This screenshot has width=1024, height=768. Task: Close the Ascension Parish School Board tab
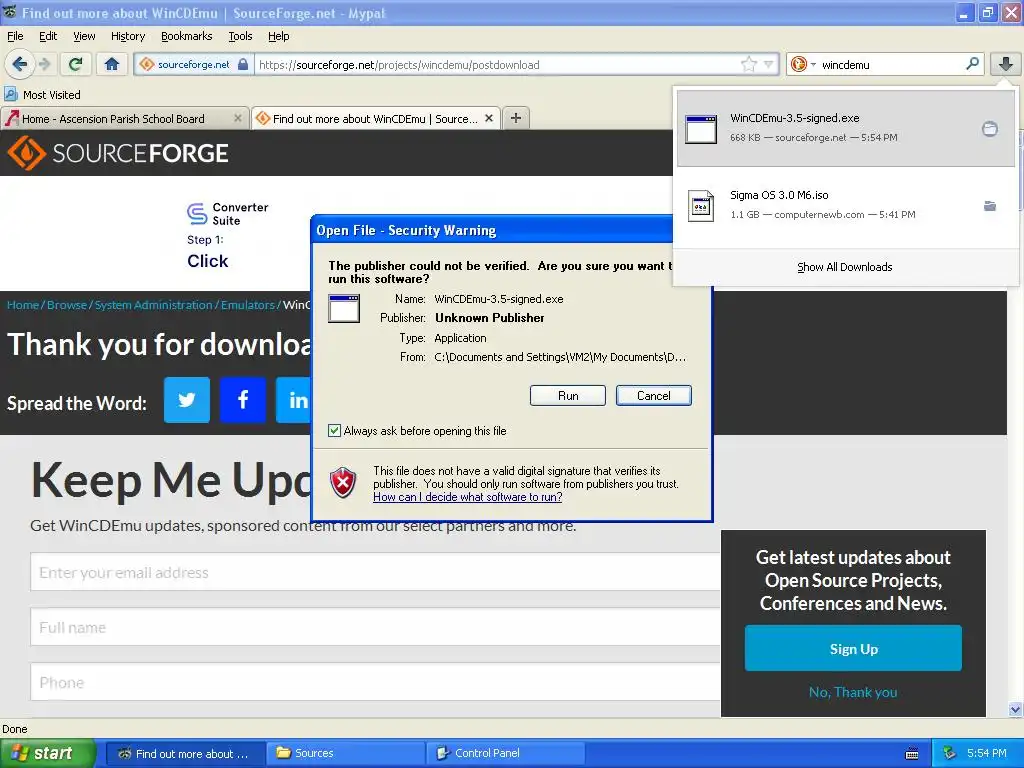(x=238, y=118)
